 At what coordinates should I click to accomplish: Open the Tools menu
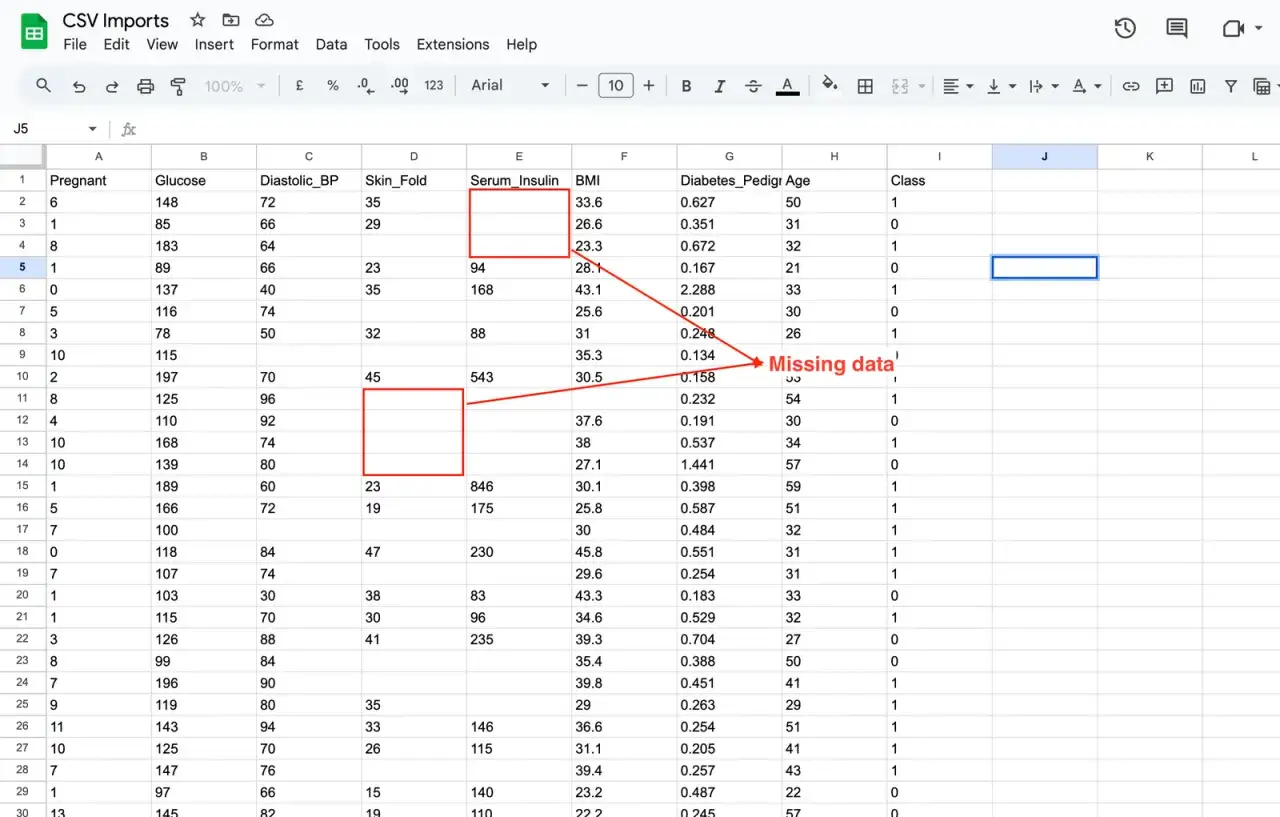[382, 44]
